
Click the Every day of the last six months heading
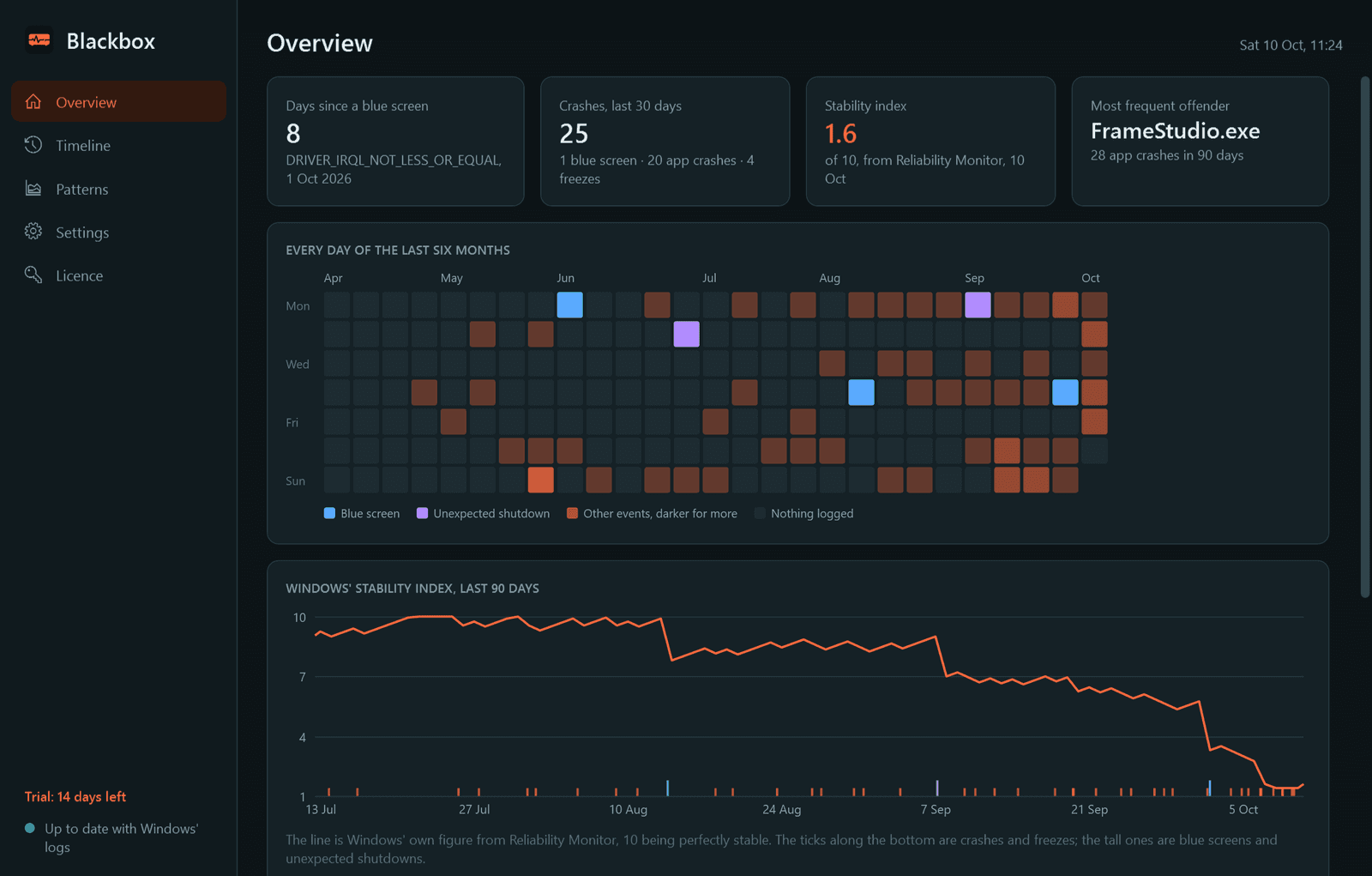[x=398, y=250]
